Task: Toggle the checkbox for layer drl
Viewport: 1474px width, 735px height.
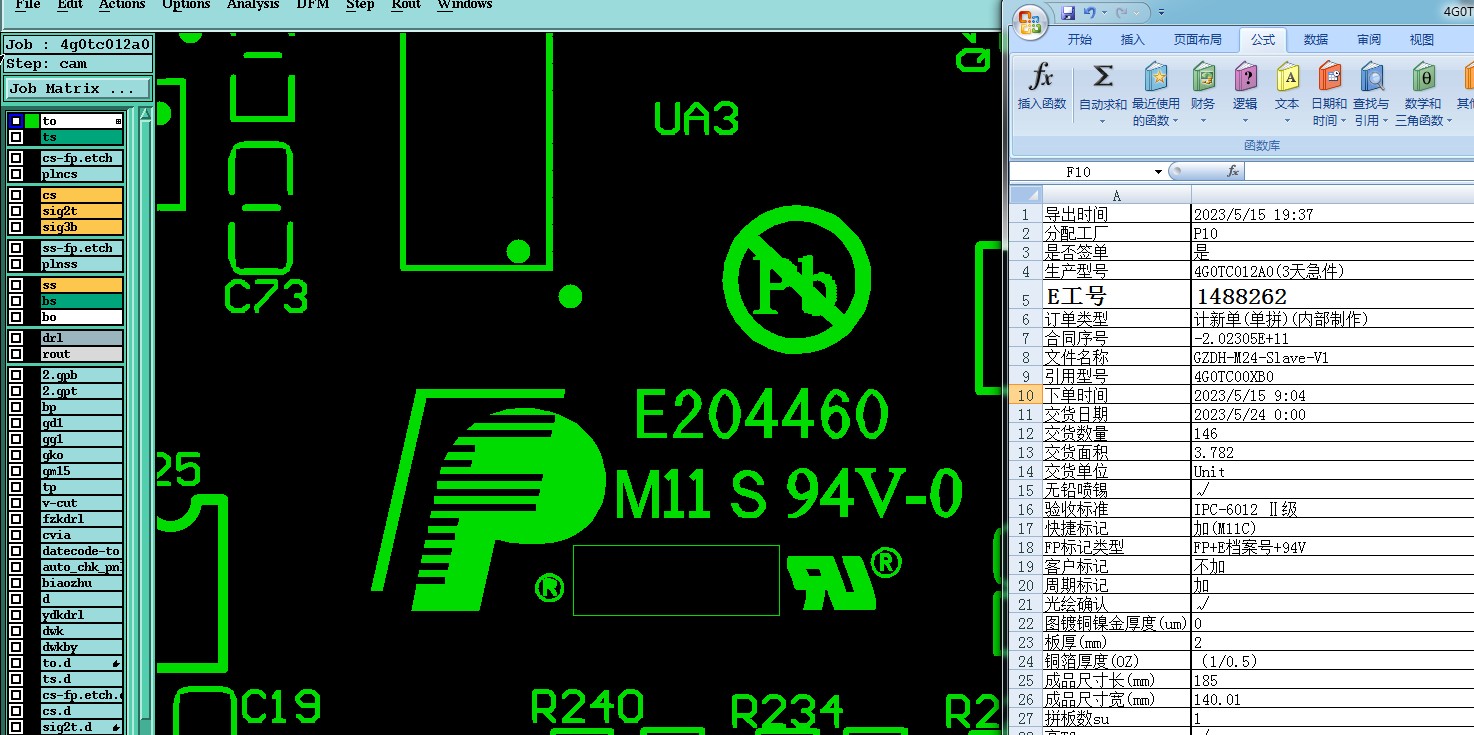Action: [x=16, y=338]
